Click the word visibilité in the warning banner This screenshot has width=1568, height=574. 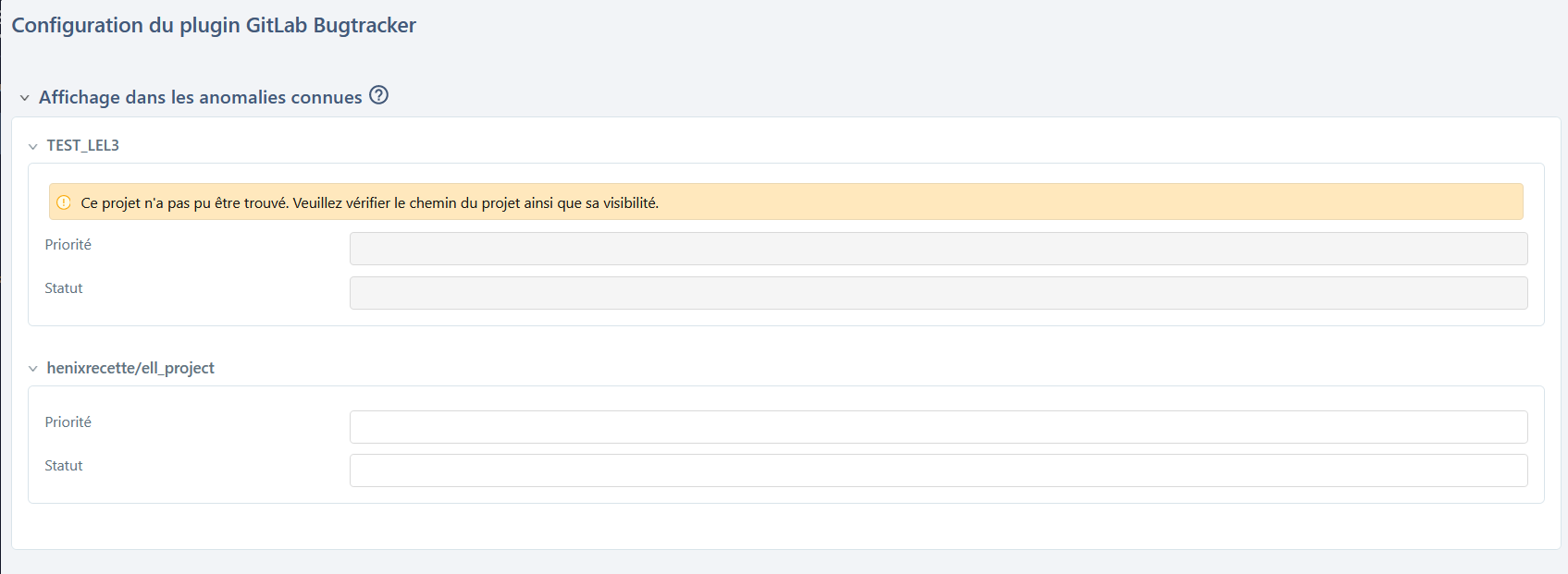pos(630,202)
